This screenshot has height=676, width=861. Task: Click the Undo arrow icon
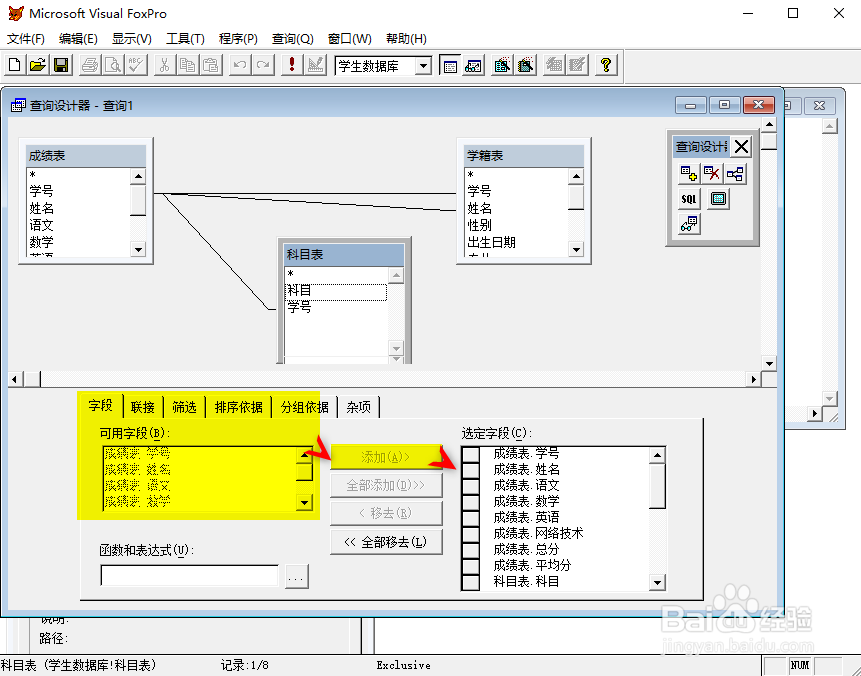(239, 65)
